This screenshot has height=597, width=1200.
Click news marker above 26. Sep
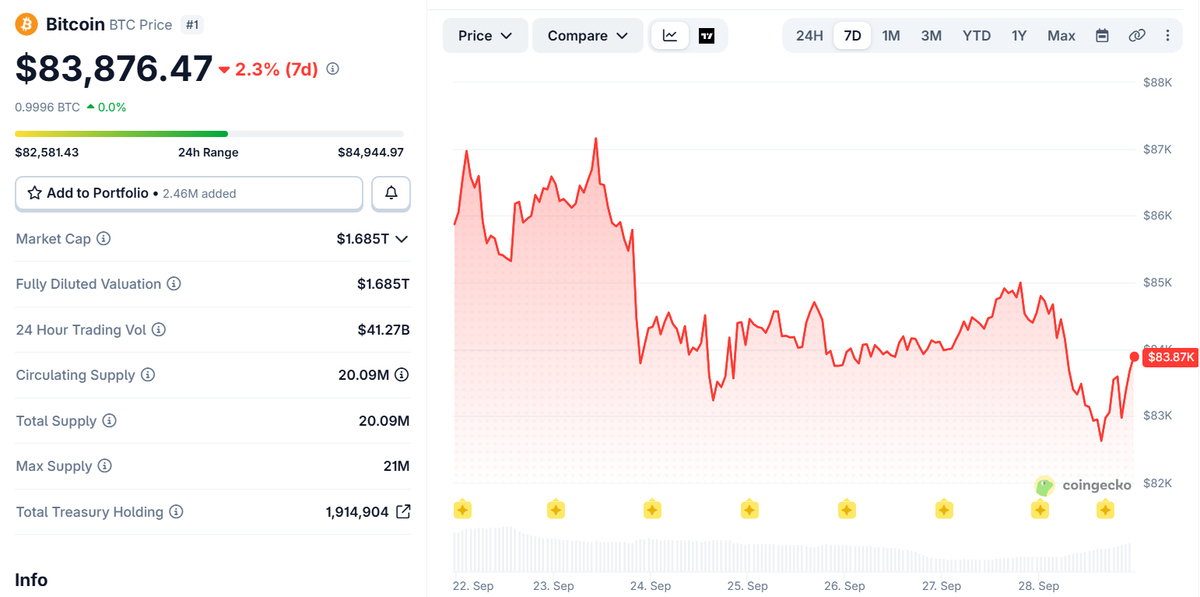pos(847,509)
